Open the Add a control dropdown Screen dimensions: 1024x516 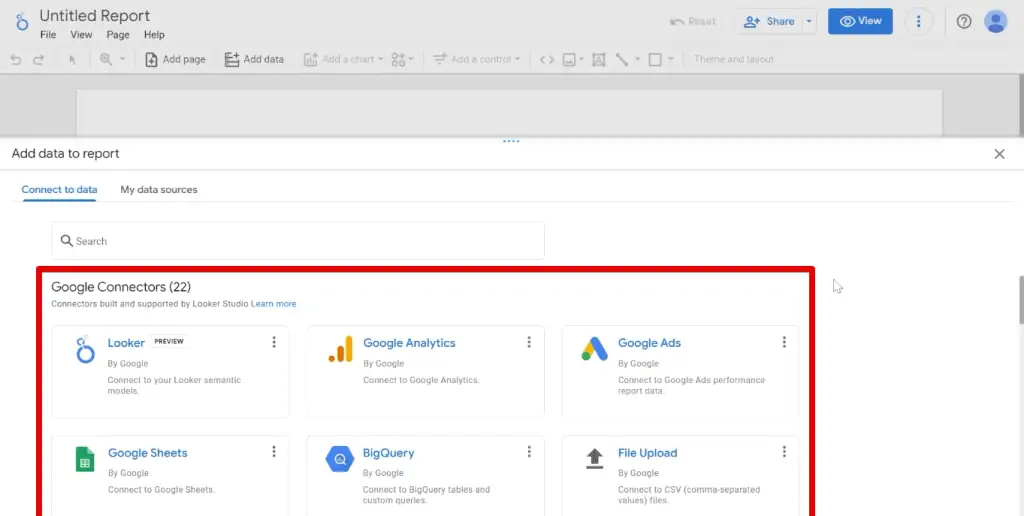[x=476, y=59]
